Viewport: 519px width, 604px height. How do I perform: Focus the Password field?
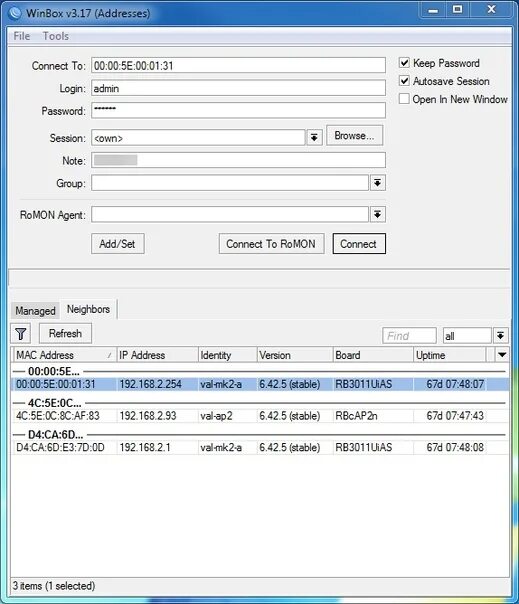point(238,110)
